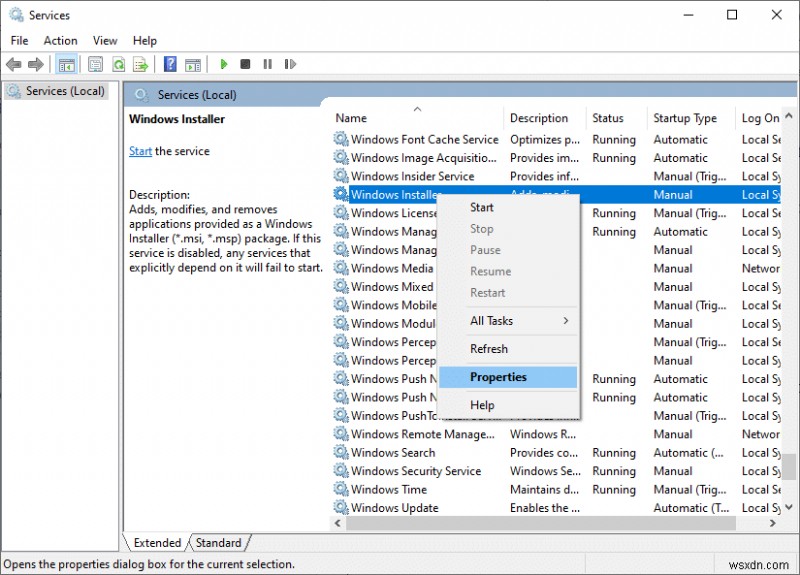Open the Action menu

coord(60,41)
